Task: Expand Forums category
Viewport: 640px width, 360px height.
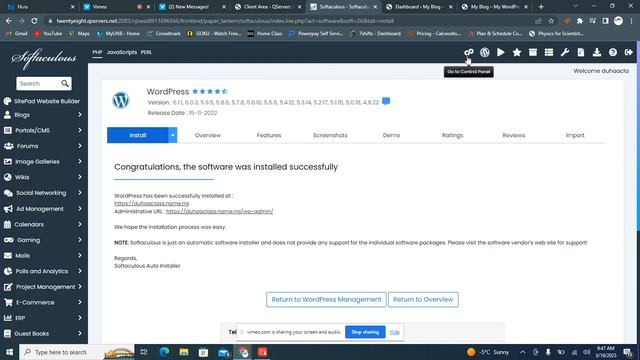Action: (x=43, y=146)
